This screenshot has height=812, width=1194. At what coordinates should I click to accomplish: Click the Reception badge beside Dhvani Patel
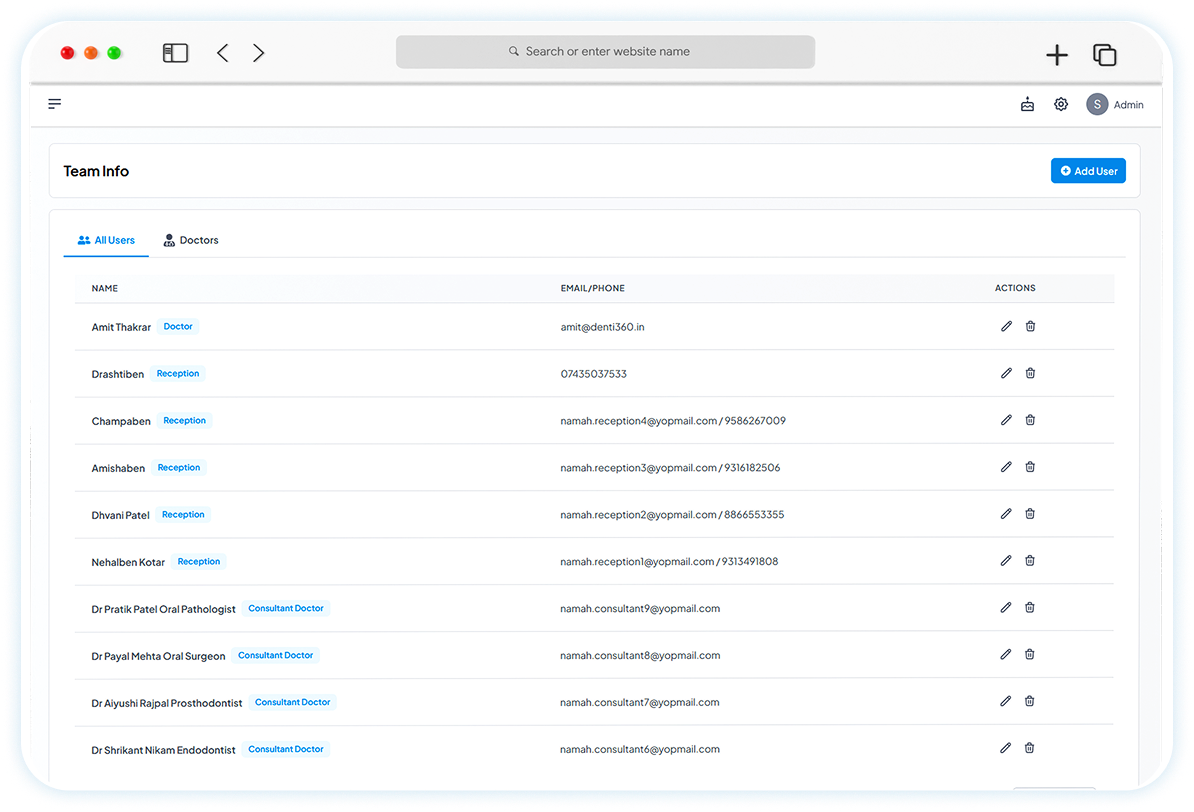[184, 515]
